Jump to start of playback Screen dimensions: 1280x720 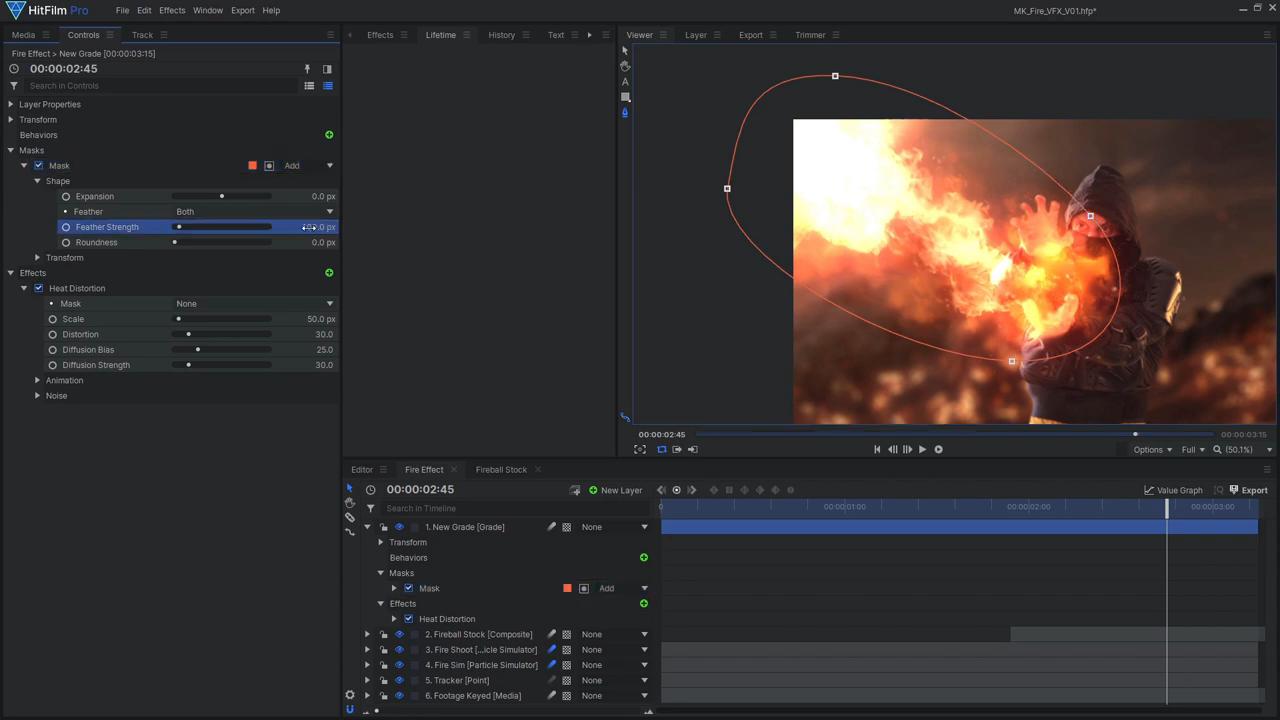[877, 450]
